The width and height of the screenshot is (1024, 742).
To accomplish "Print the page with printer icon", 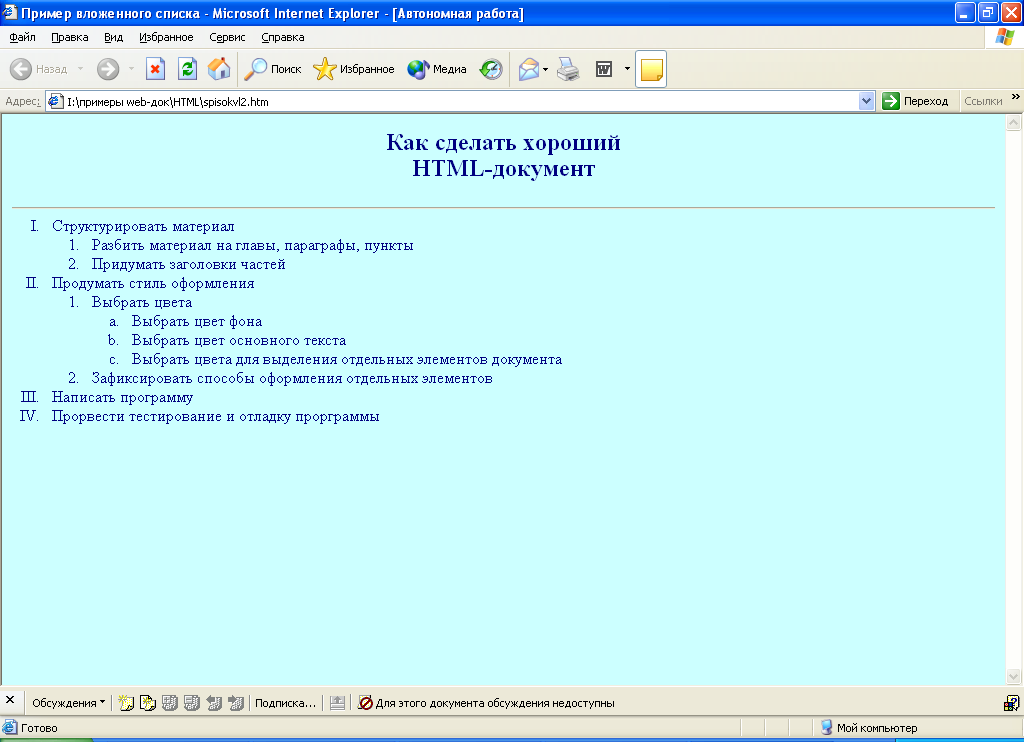I will tap(568, 69).
